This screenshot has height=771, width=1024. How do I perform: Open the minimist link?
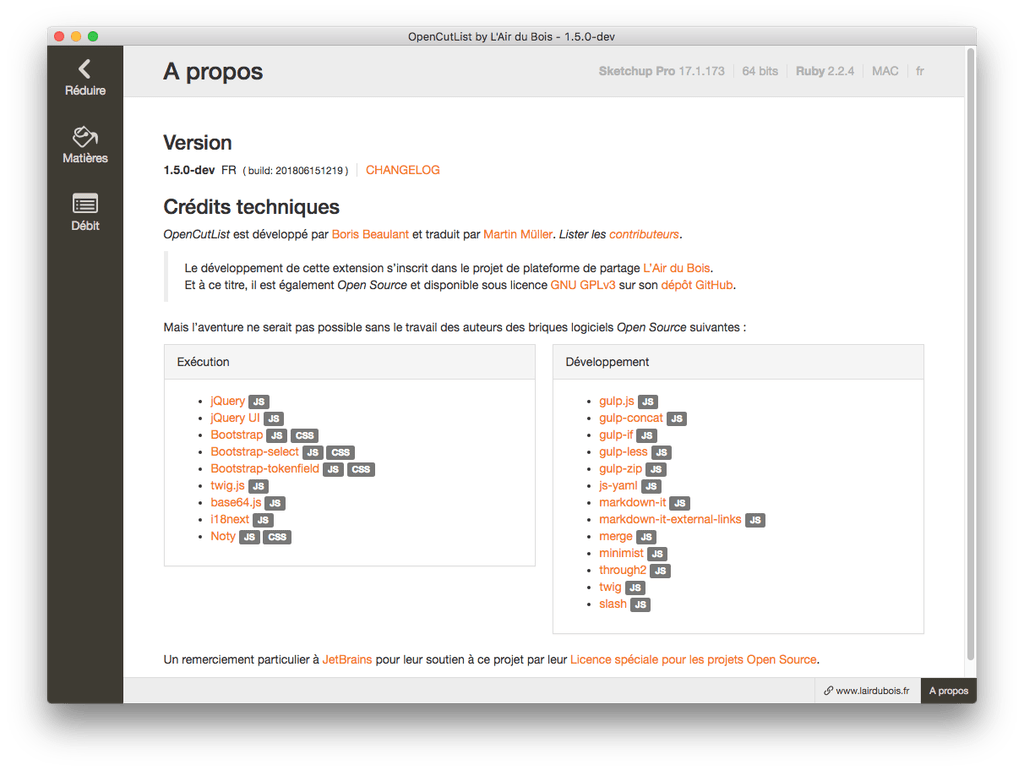coord(621,553)
